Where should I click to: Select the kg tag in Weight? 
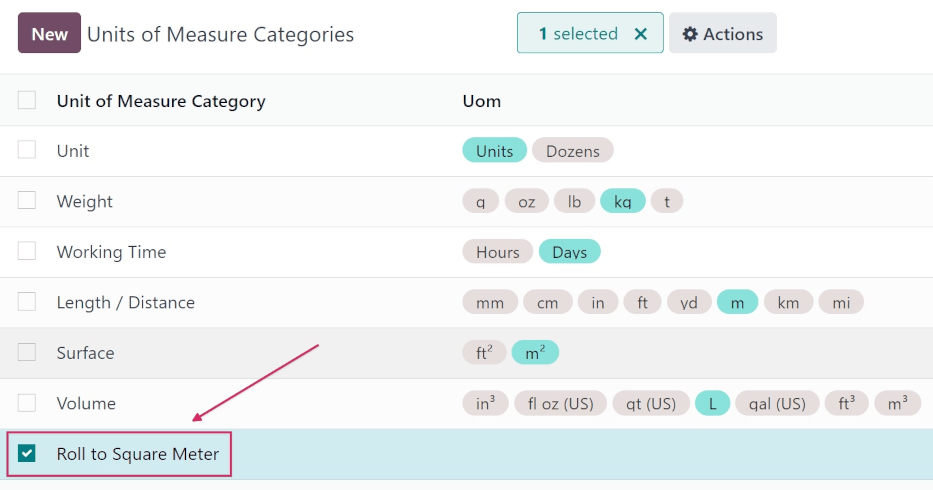(x=622, y=202)
